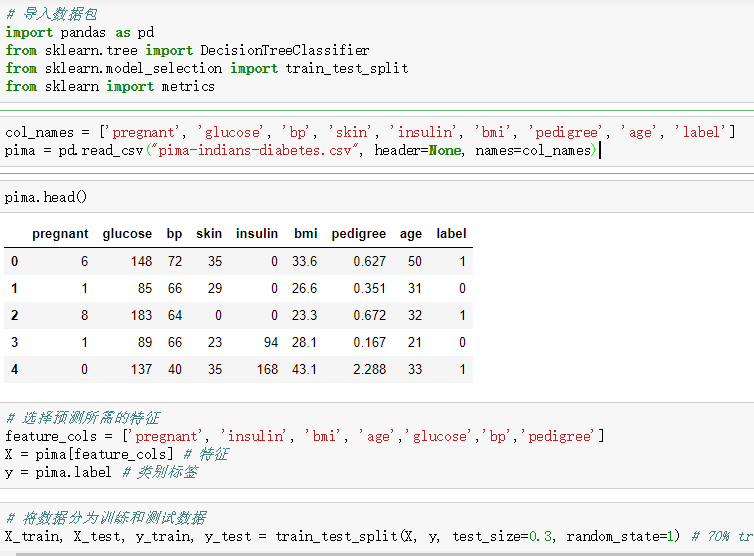The image size is (754, 556).
Task: Click the DecisionTreeClassifier import line
Action: (x=188, y=50)
